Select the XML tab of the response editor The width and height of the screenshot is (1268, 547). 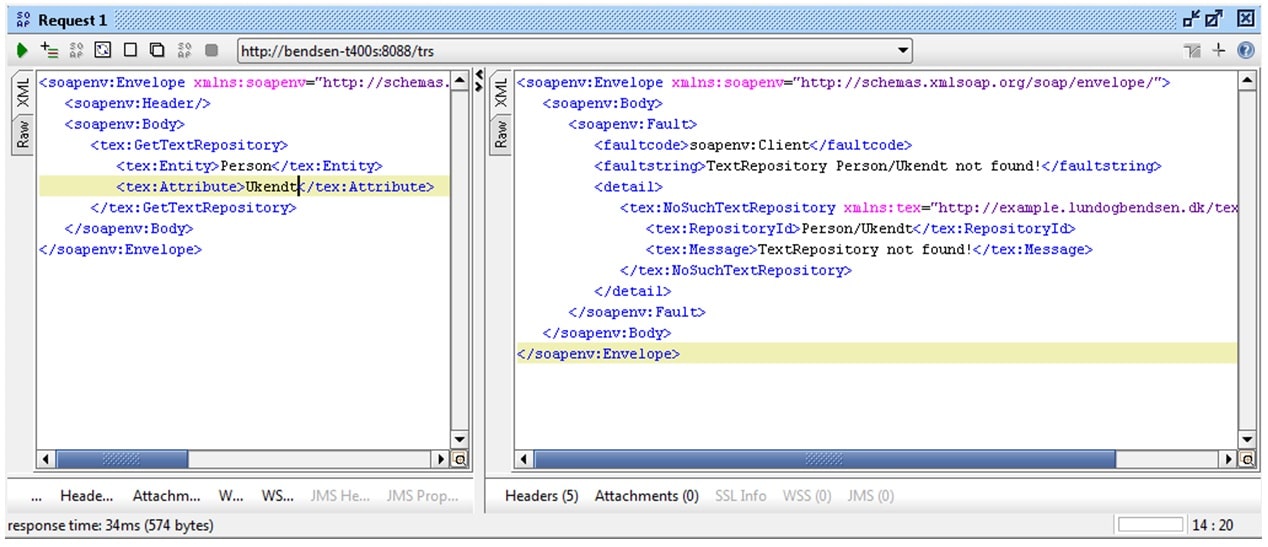pos(501,93)
